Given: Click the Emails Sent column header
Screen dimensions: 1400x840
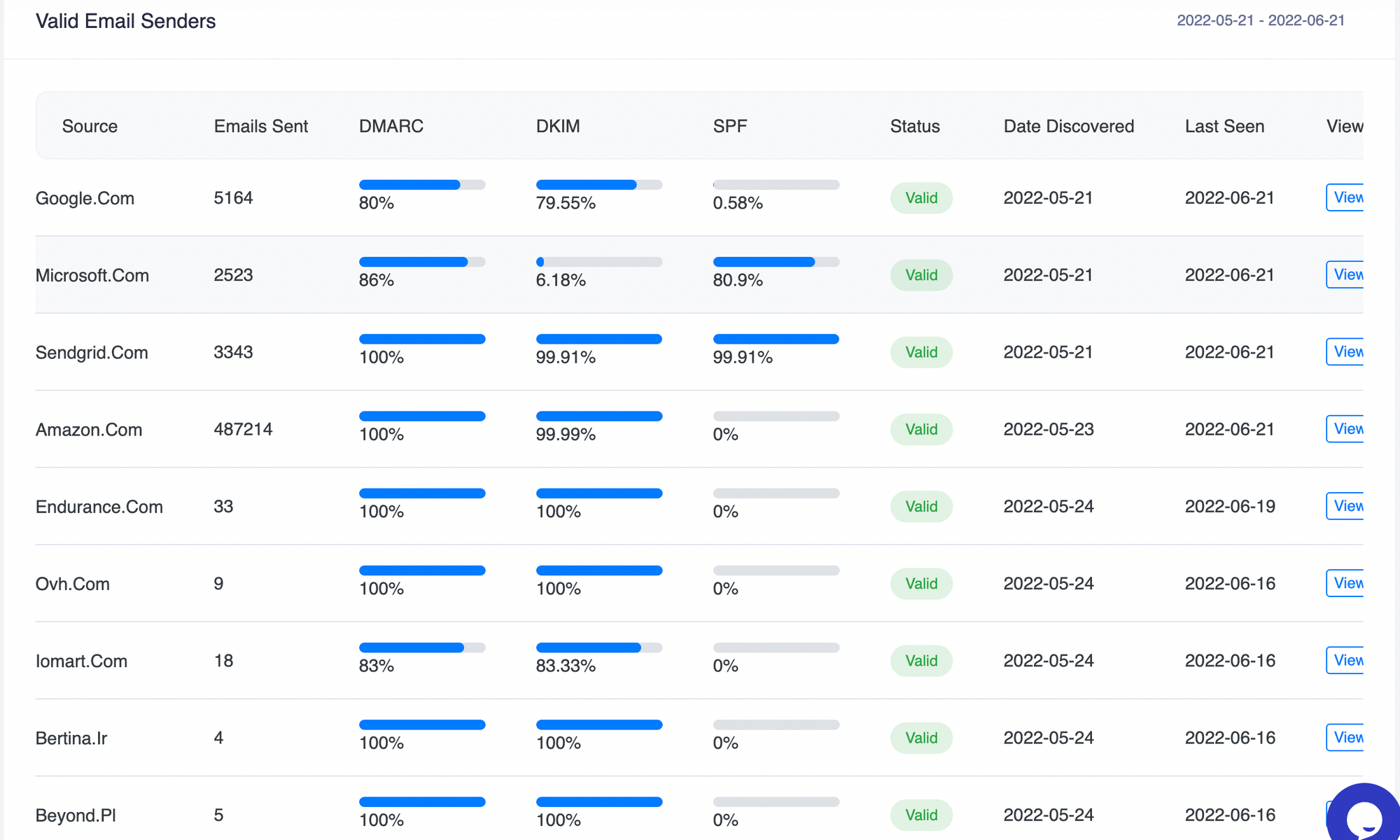Looking at the screenshot, I should tap(260, 126).
